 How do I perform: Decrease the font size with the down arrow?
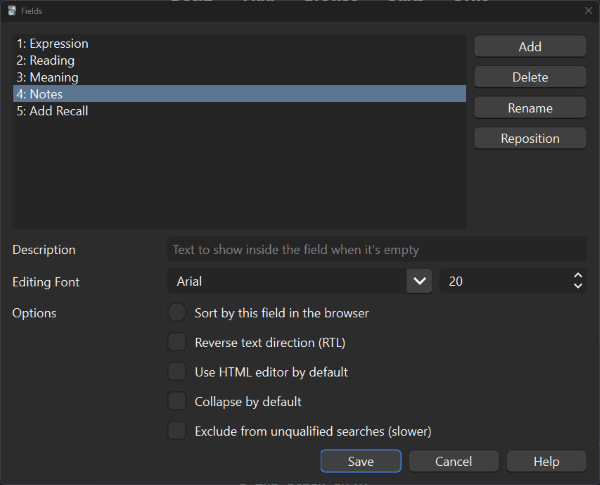[578, 286]
